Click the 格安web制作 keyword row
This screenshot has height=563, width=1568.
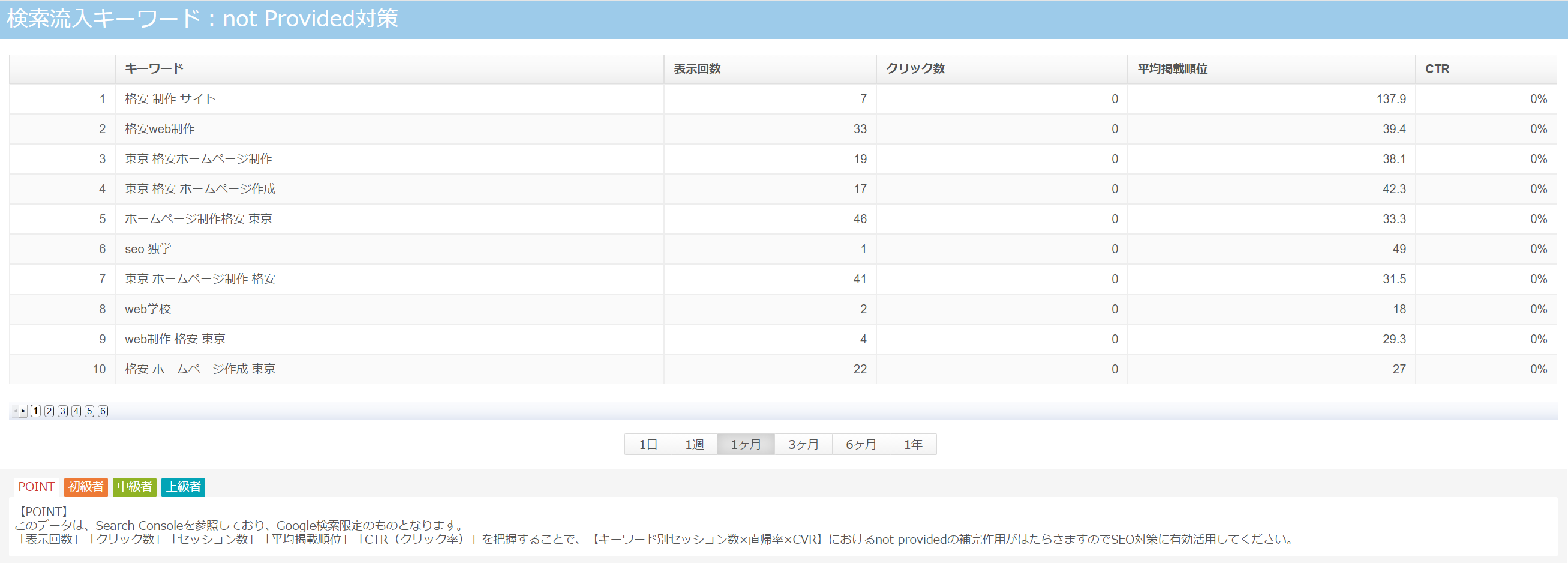tap(160, 129)
